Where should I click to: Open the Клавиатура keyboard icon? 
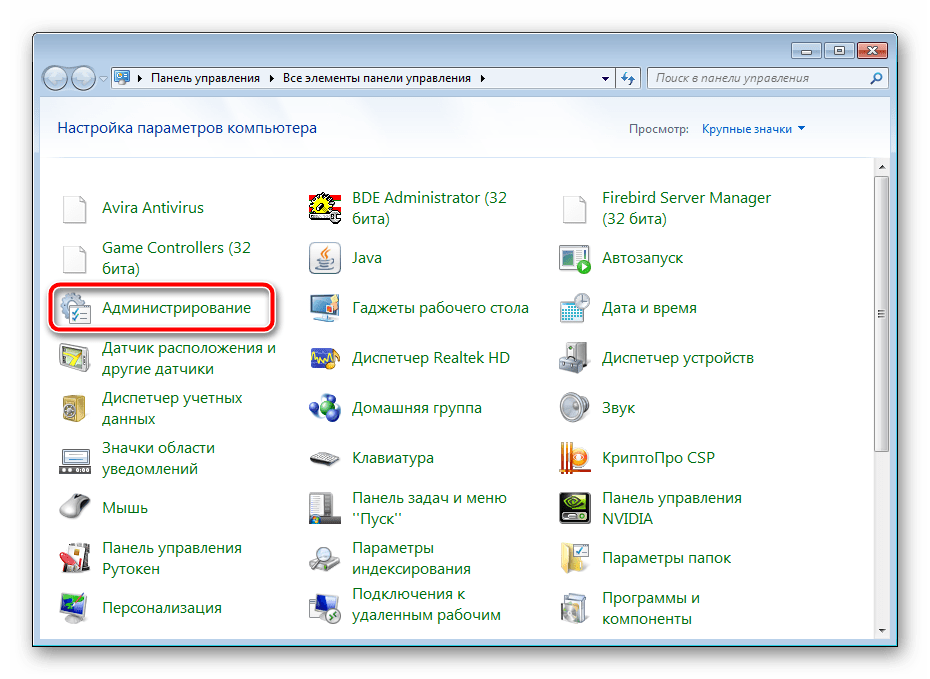click(325, 458)
